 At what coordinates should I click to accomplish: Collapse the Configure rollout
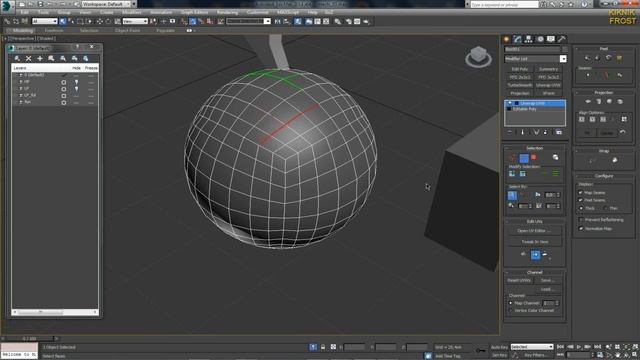click(x=603, y=176)
